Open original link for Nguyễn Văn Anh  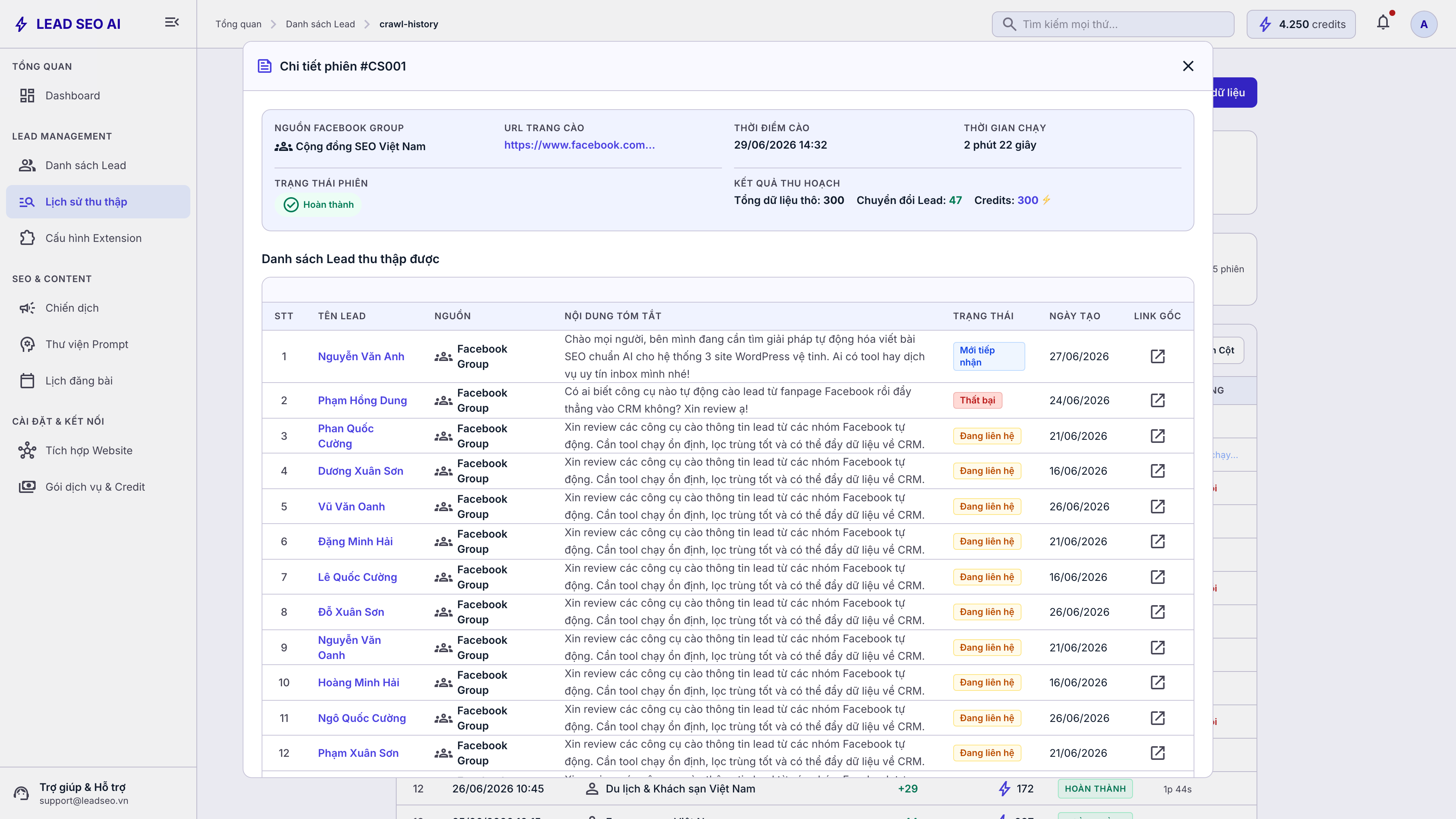[x=1158, y=356]
